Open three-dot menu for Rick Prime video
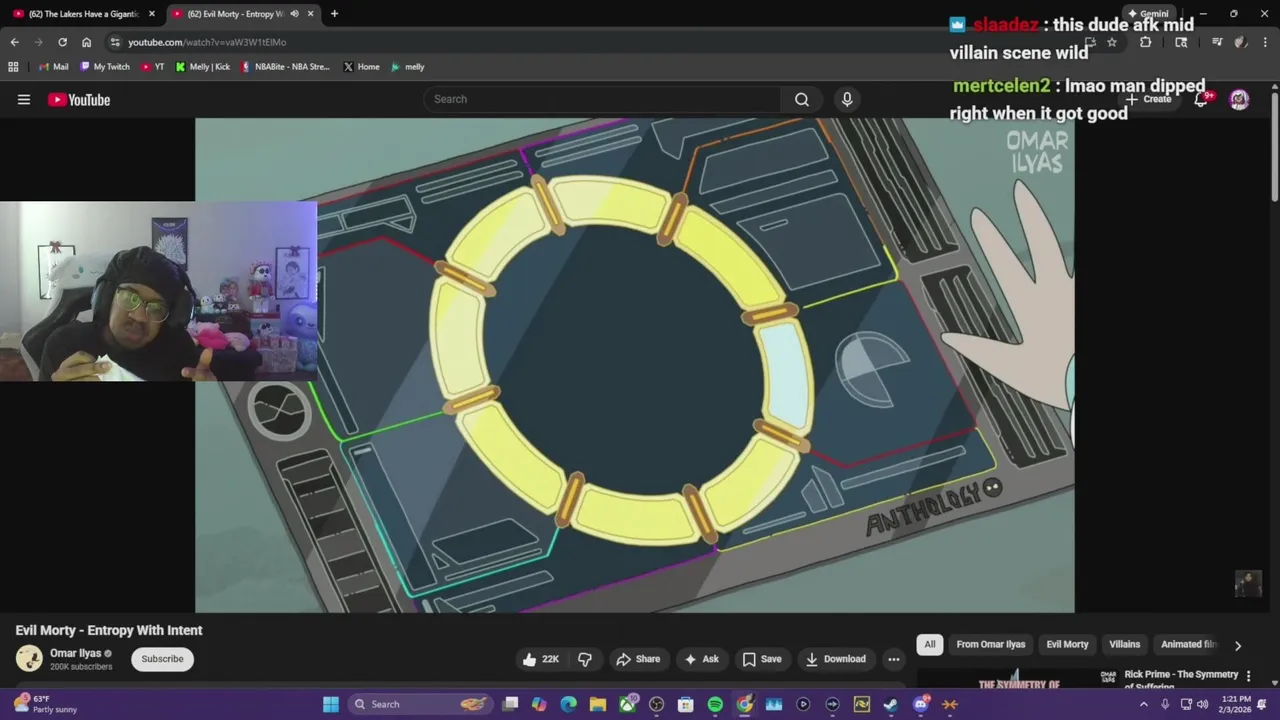1280x720 pixels. click(x=1248, y=677)
